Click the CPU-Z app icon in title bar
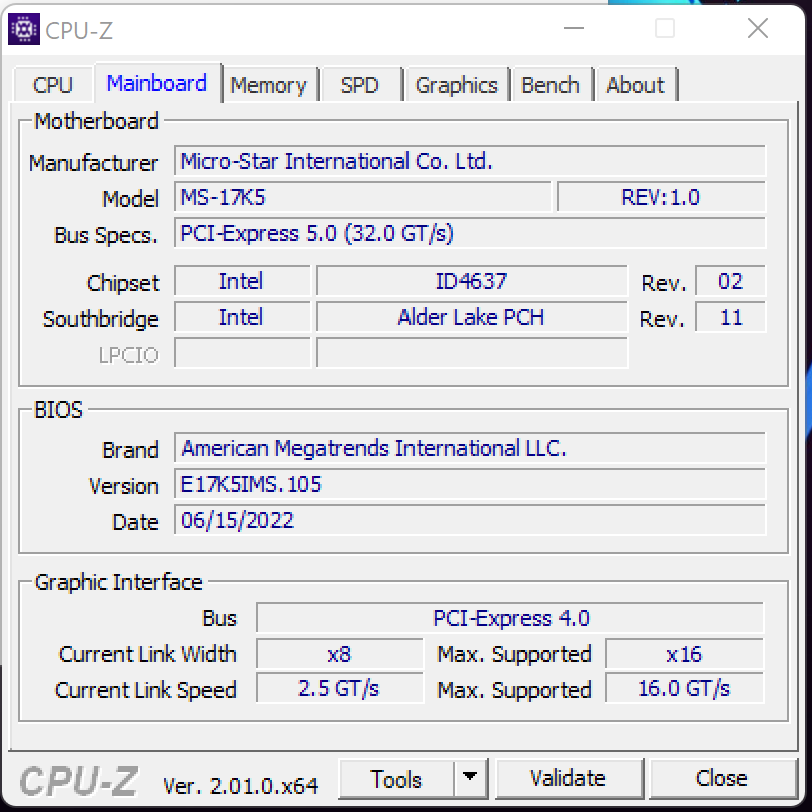 [24, 30]
